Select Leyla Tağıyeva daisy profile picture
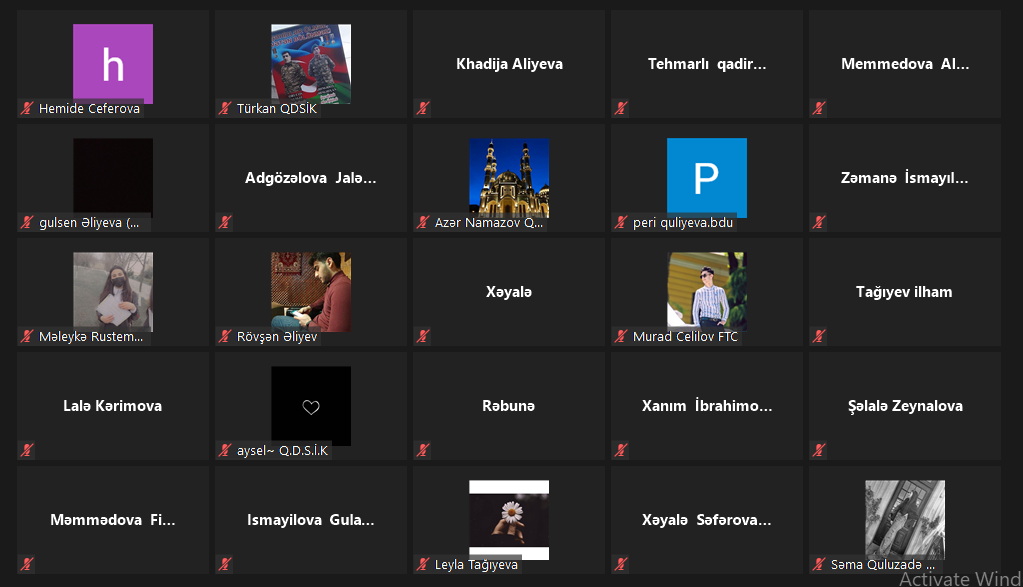 (509, 520)
